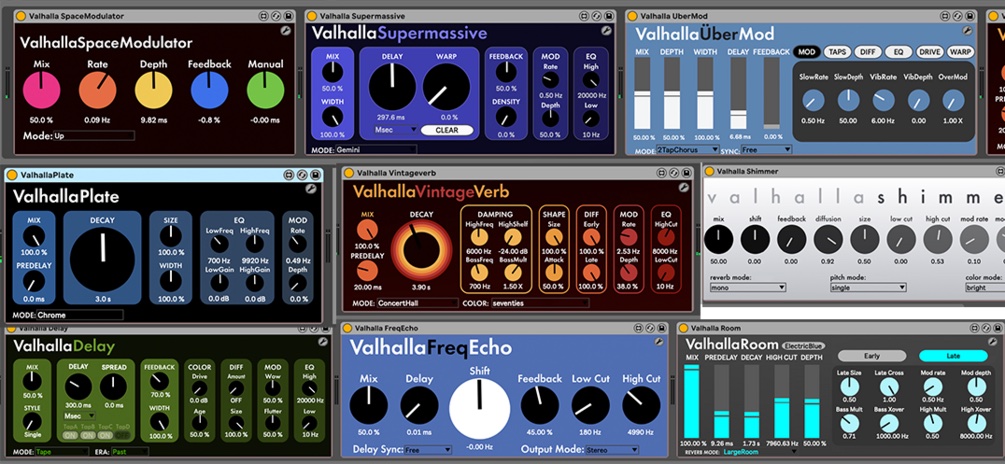Viewport: 1005px width, 464px height.
Task: Click Vintageverb title bar rectangle-arrows icon
Action: [x=661, y=172]
